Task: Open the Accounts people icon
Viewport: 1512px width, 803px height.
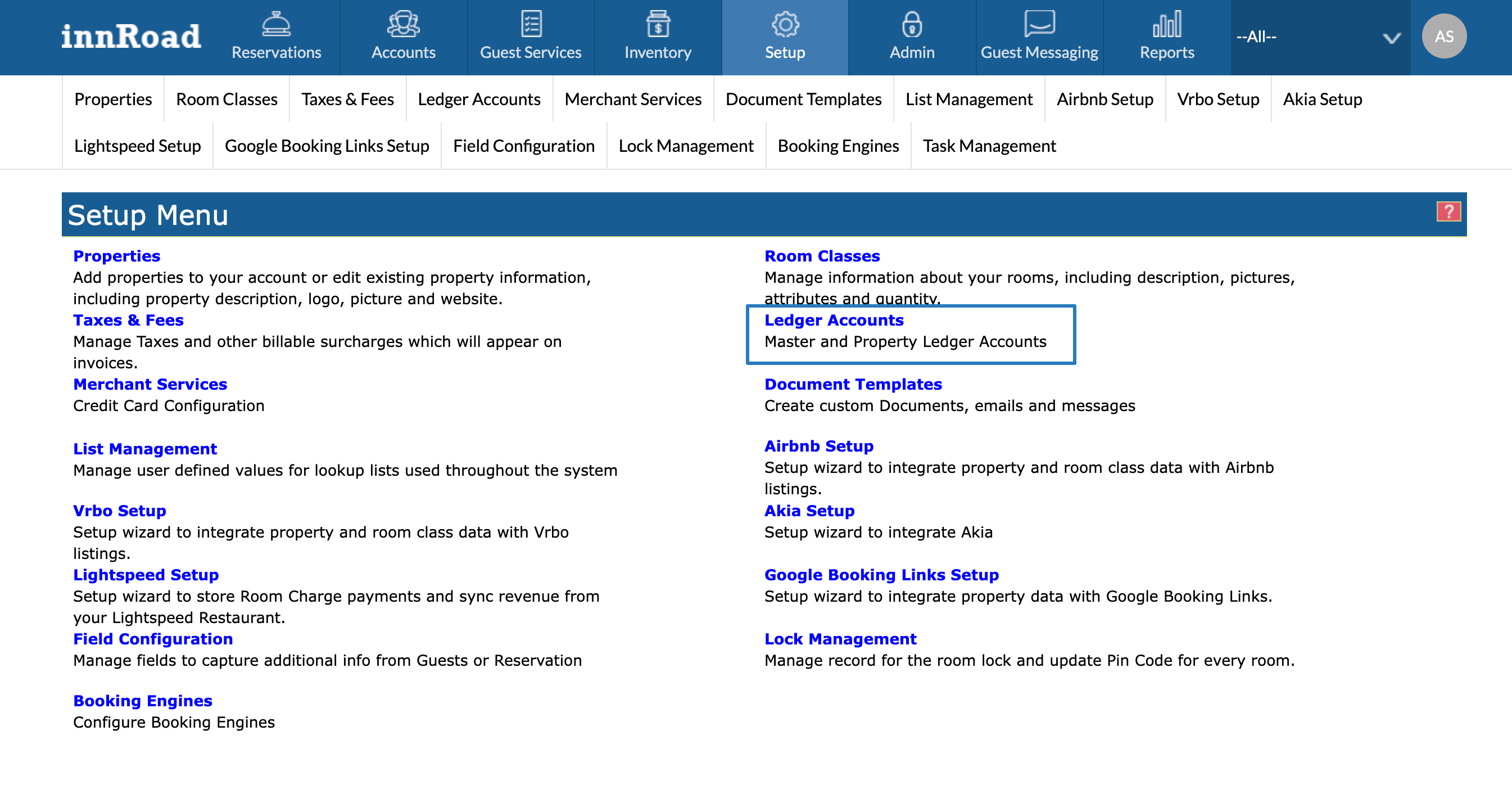Action: pos(403,24)
